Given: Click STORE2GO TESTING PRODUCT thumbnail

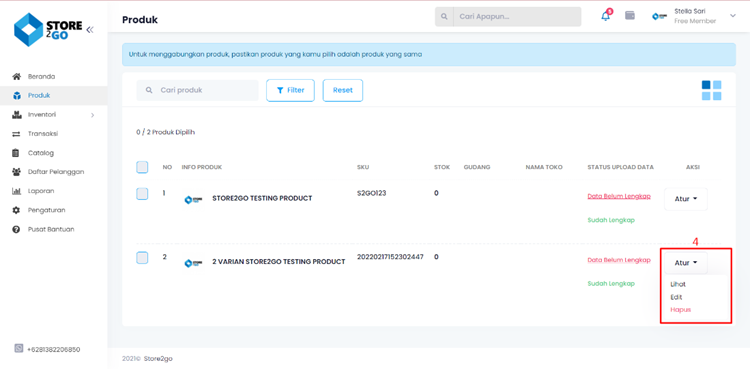Looking at the screenshot, I should coord(193,200).
